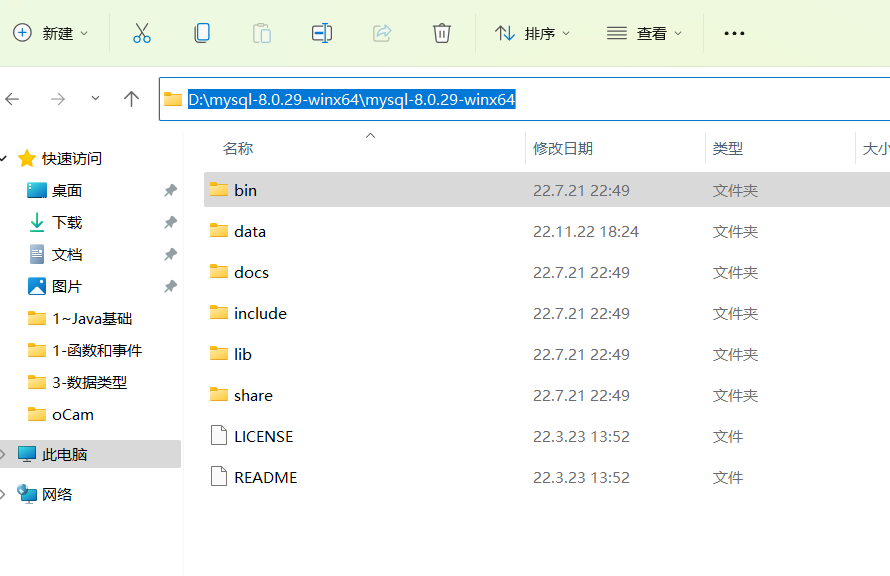Click the date 22.11.22 18:24
This screenshot has height=576, width=890.
(x=586, y=232)
